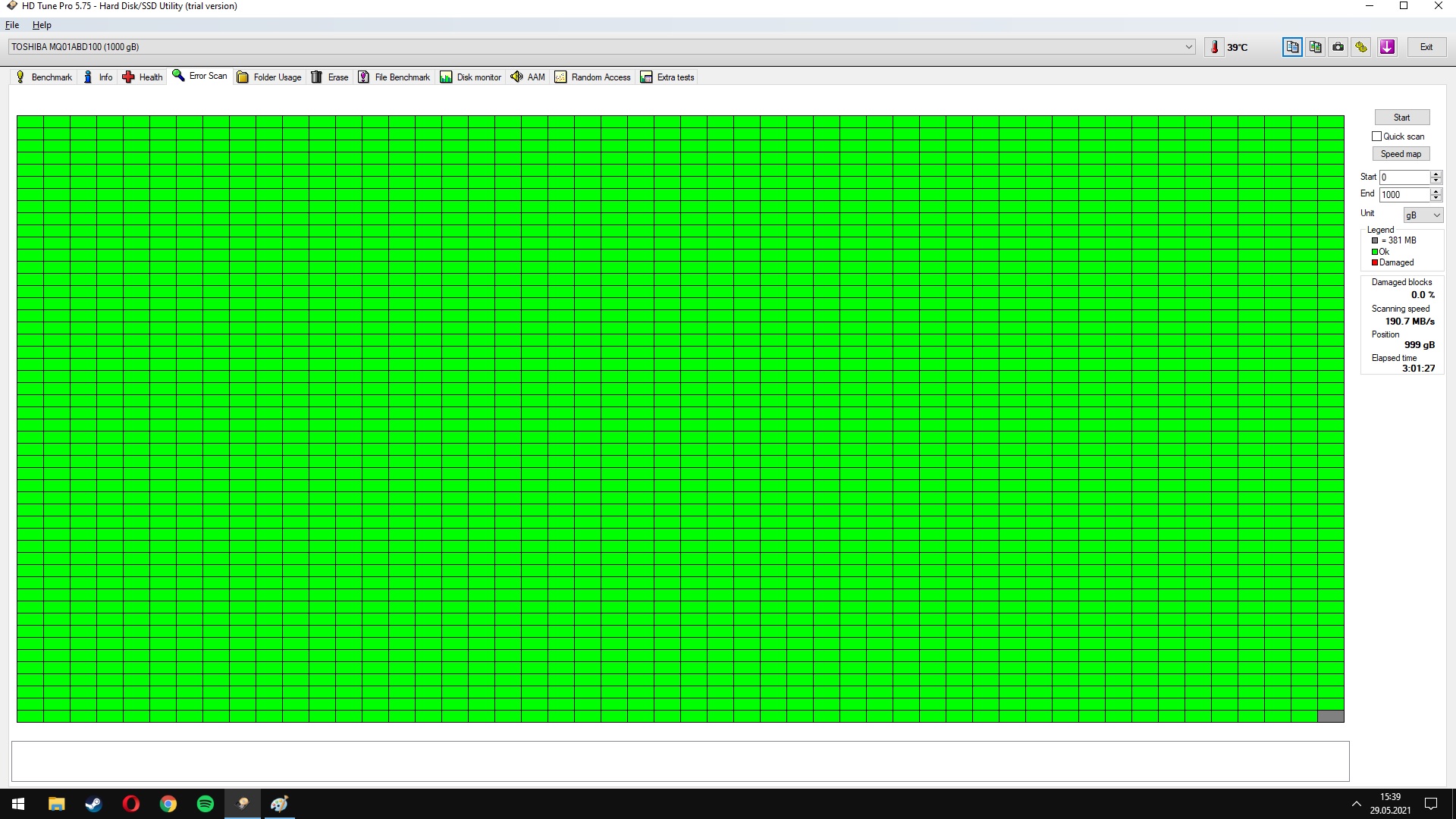Screen dimensions: 1456x819
Task: Open Opera browser from the taskbar
Action: click(130, 804)
